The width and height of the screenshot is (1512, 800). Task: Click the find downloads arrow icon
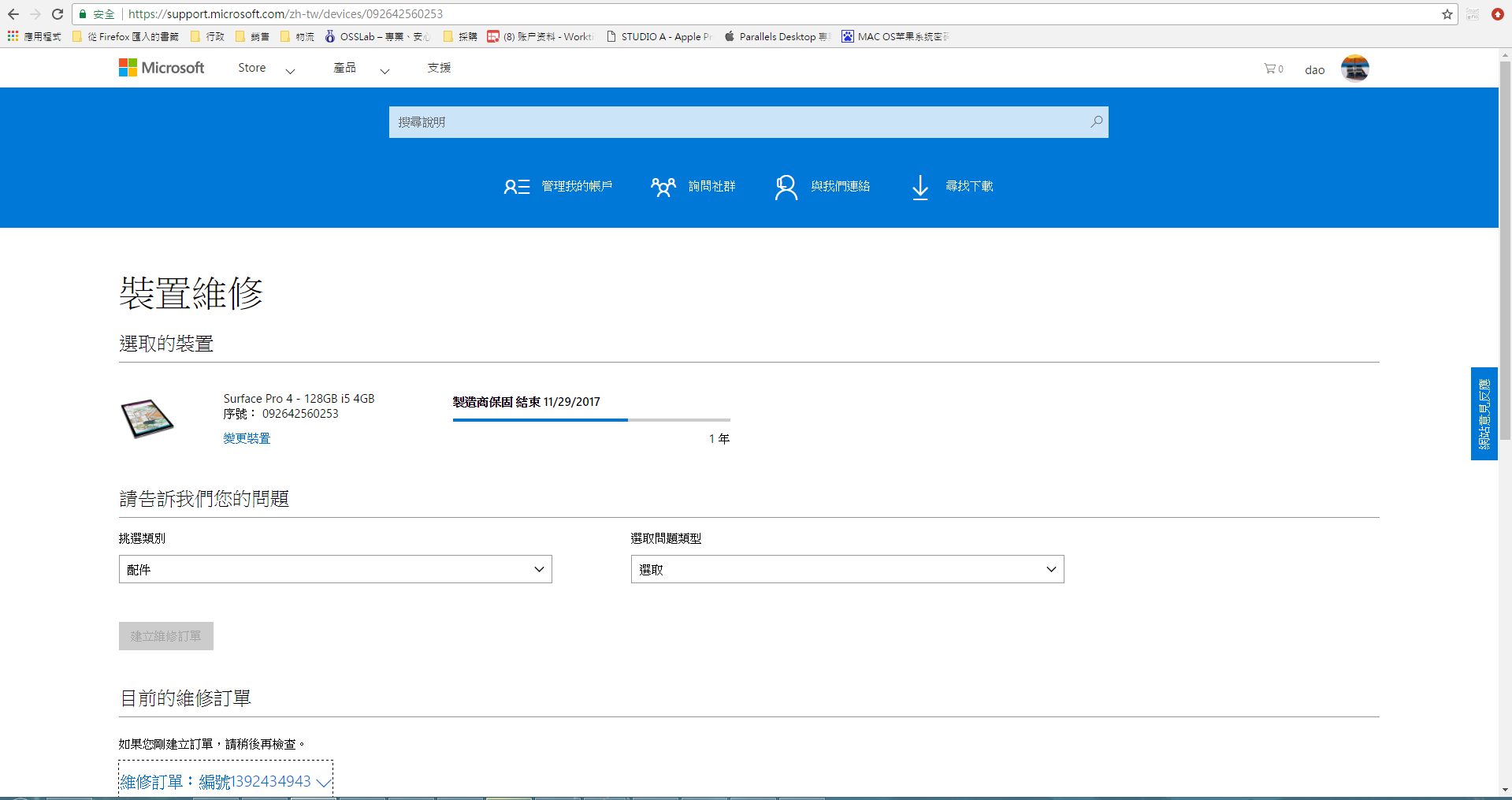point(919,187)
